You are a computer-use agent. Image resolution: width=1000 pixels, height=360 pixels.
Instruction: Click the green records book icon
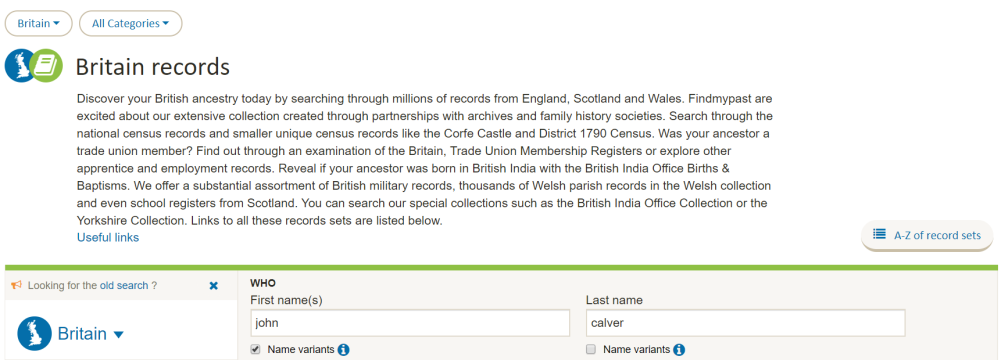[x=47, y=65]
